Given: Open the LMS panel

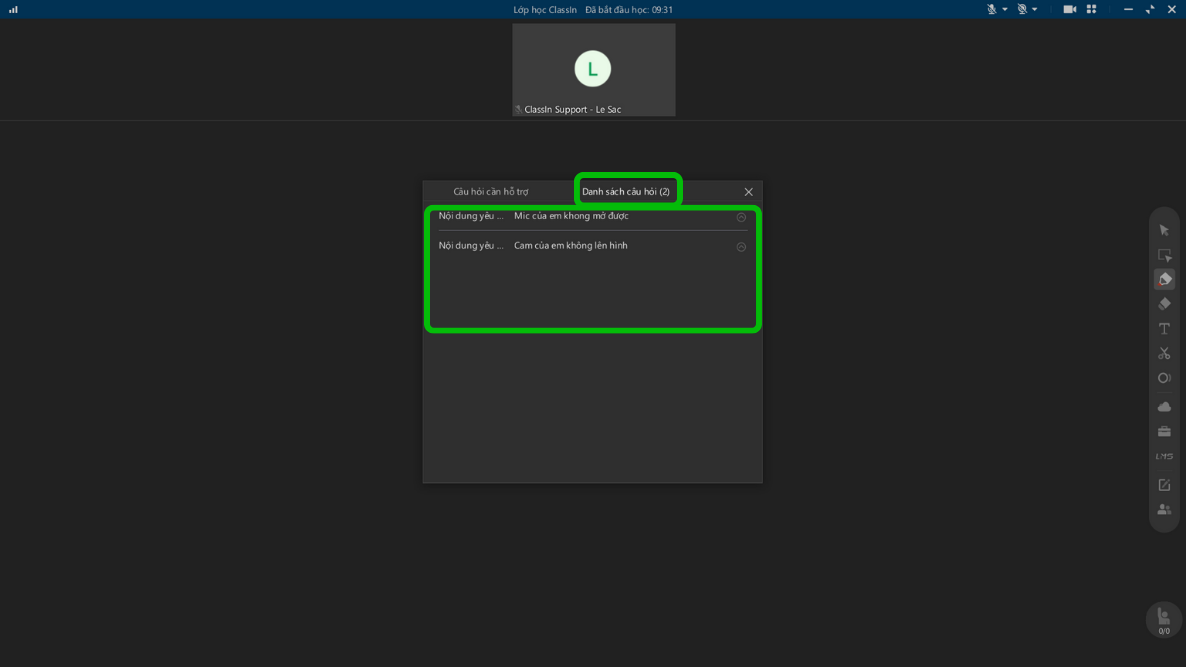Looking at the screenshot, I should [1164, 457].
